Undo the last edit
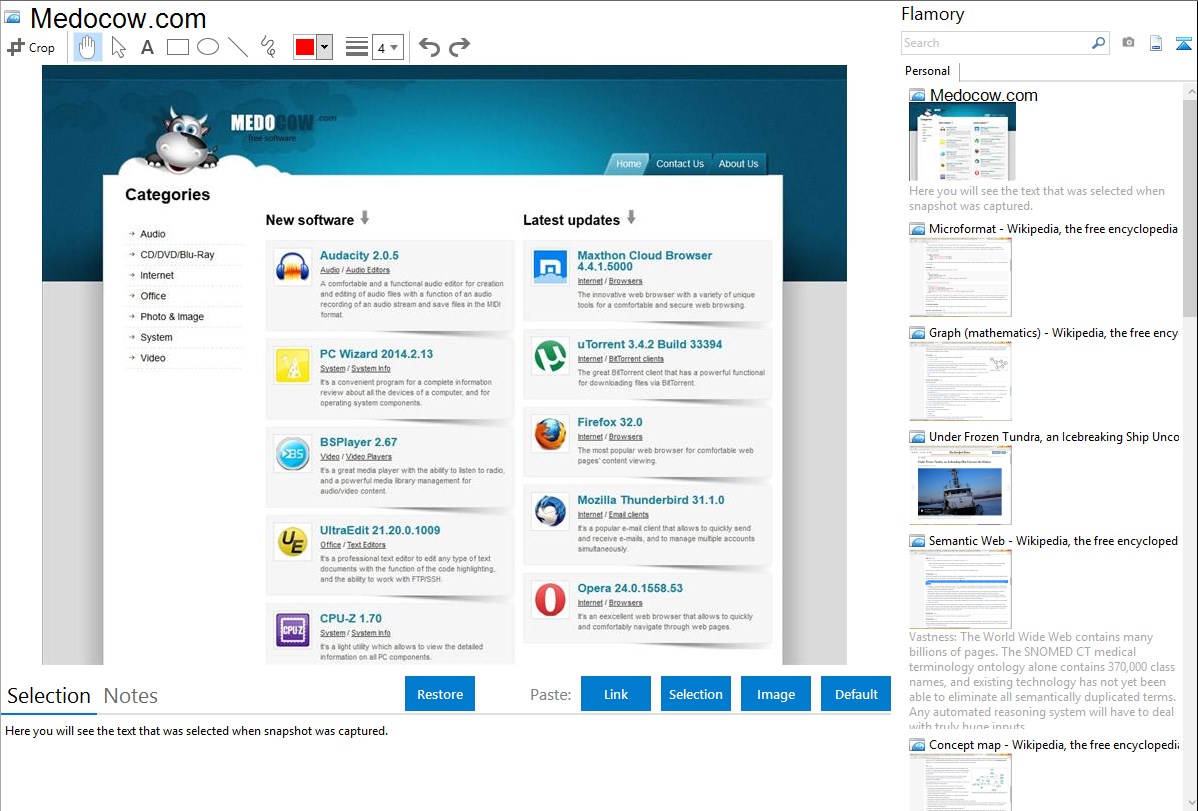 coord(429,47)
